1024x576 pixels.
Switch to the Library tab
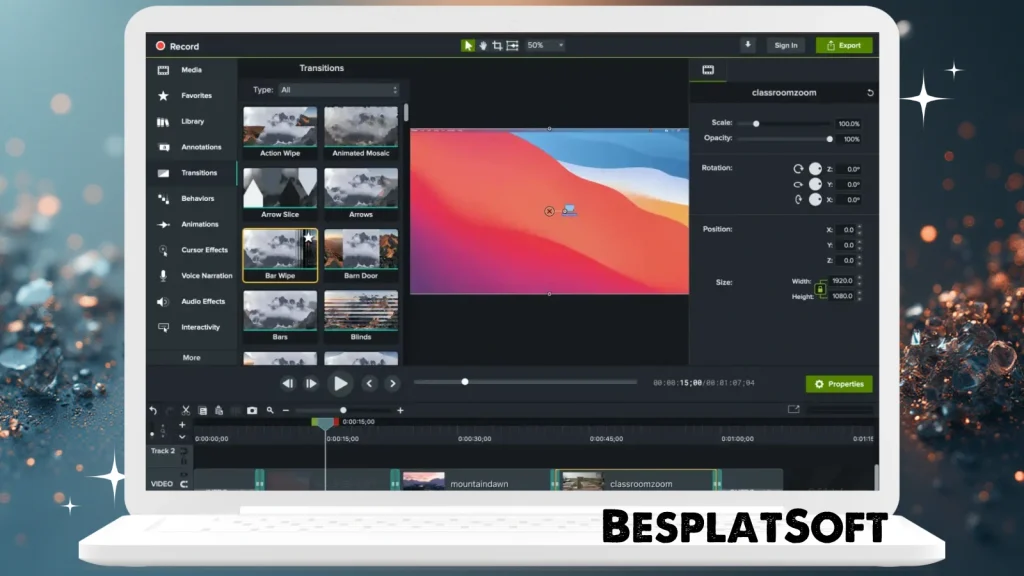click(191, 121)
